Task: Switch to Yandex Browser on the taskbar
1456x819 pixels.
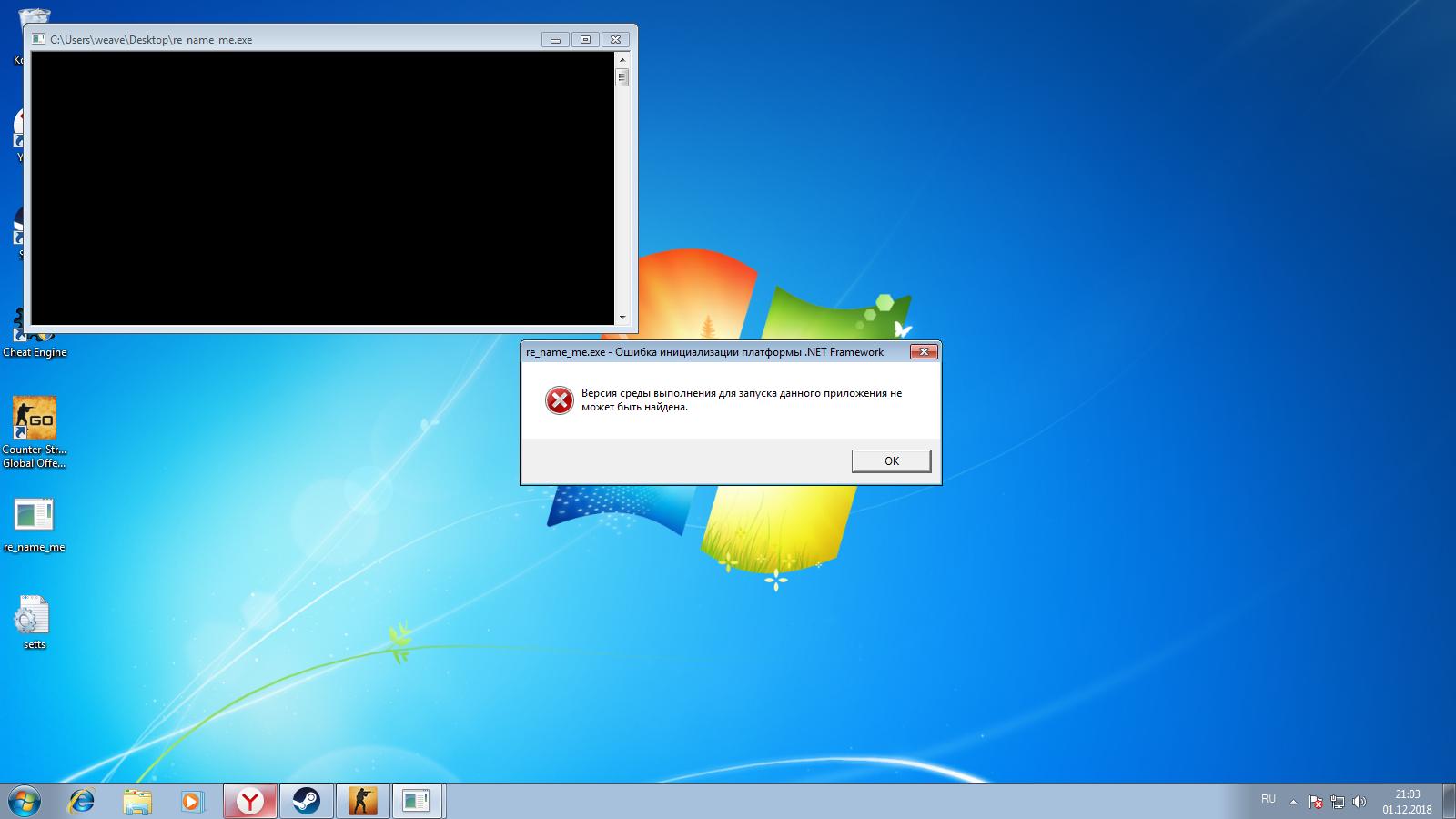Action: click(250, 802)
